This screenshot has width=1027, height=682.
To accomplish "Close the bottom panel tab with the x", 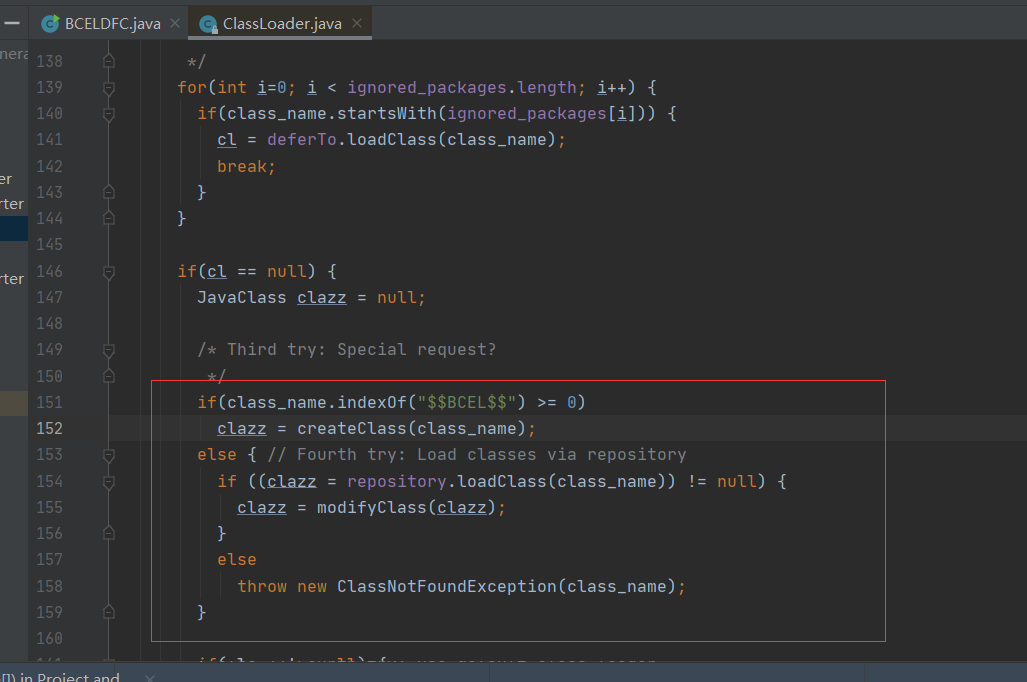I will click(150, 677).
